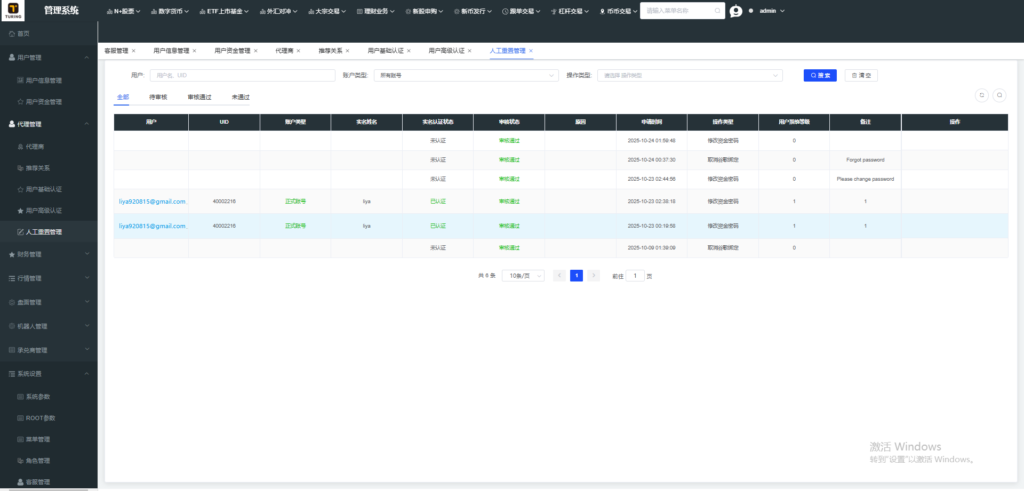Click the 代理商 sidebar icon
This screenshot has height=491, width=1024.
pyautogui.click(x=20, y=147)
